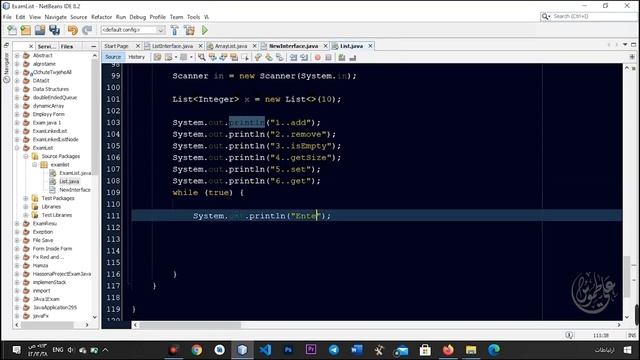The width and height of the screenshot is (640, 360).
Task: Expand the Abstract project node
Action: tap(17, 56)
